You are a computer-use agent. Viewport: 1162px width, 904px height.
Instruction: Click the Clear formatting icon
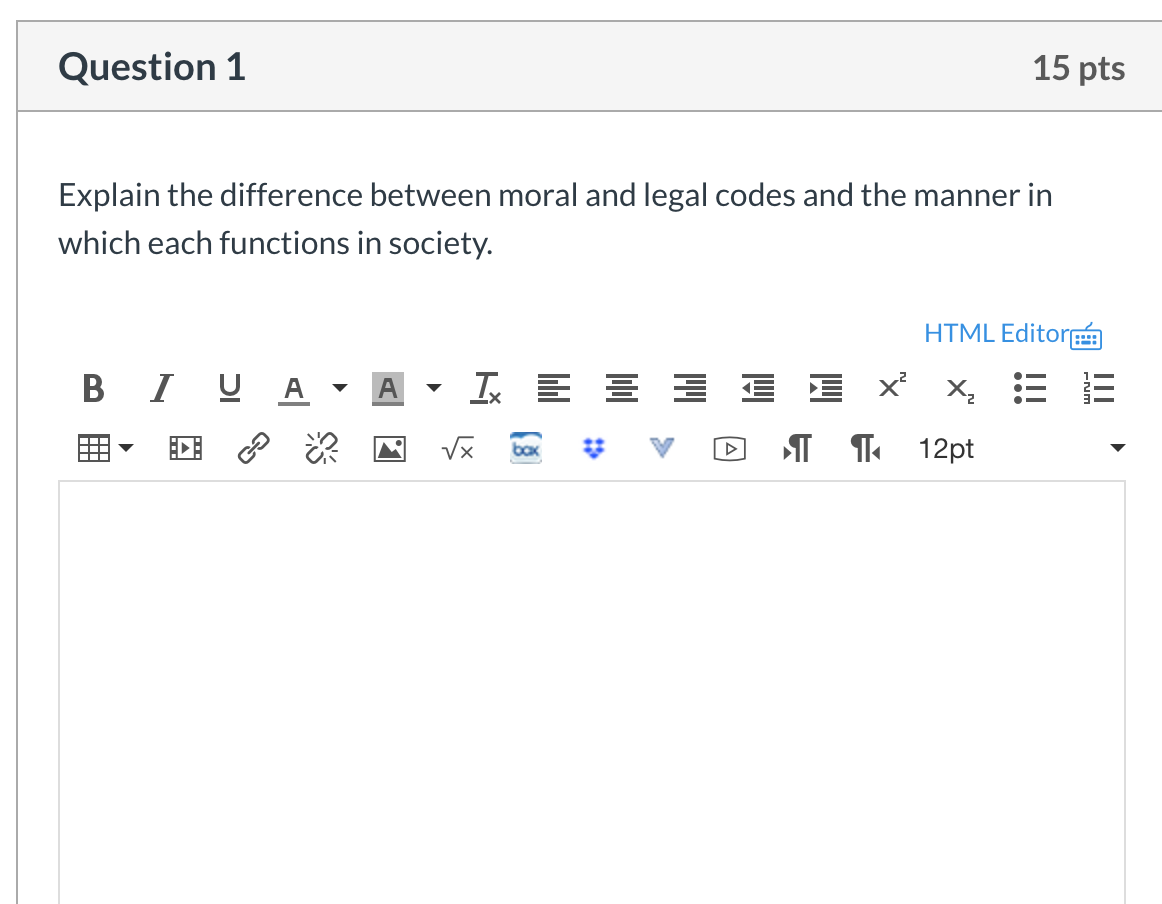pos(487,389)
